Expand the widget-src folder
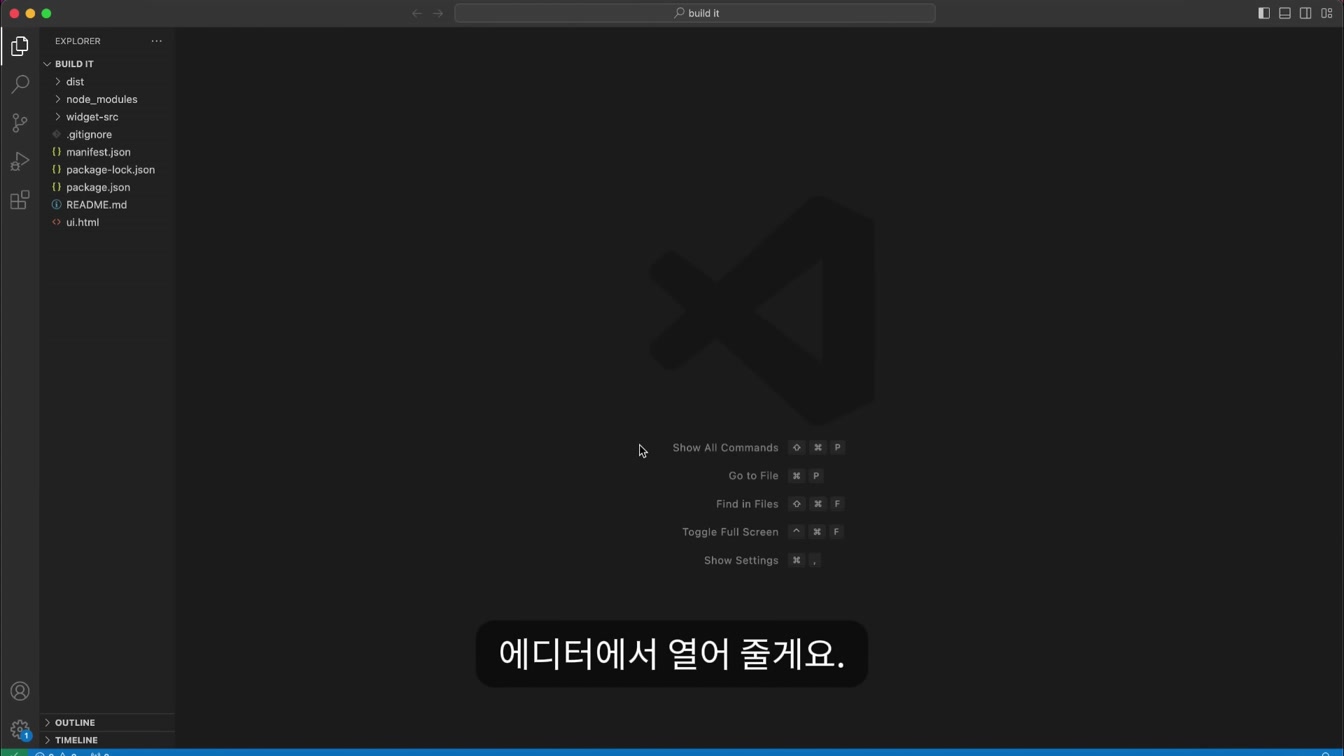 coord(108,117)
